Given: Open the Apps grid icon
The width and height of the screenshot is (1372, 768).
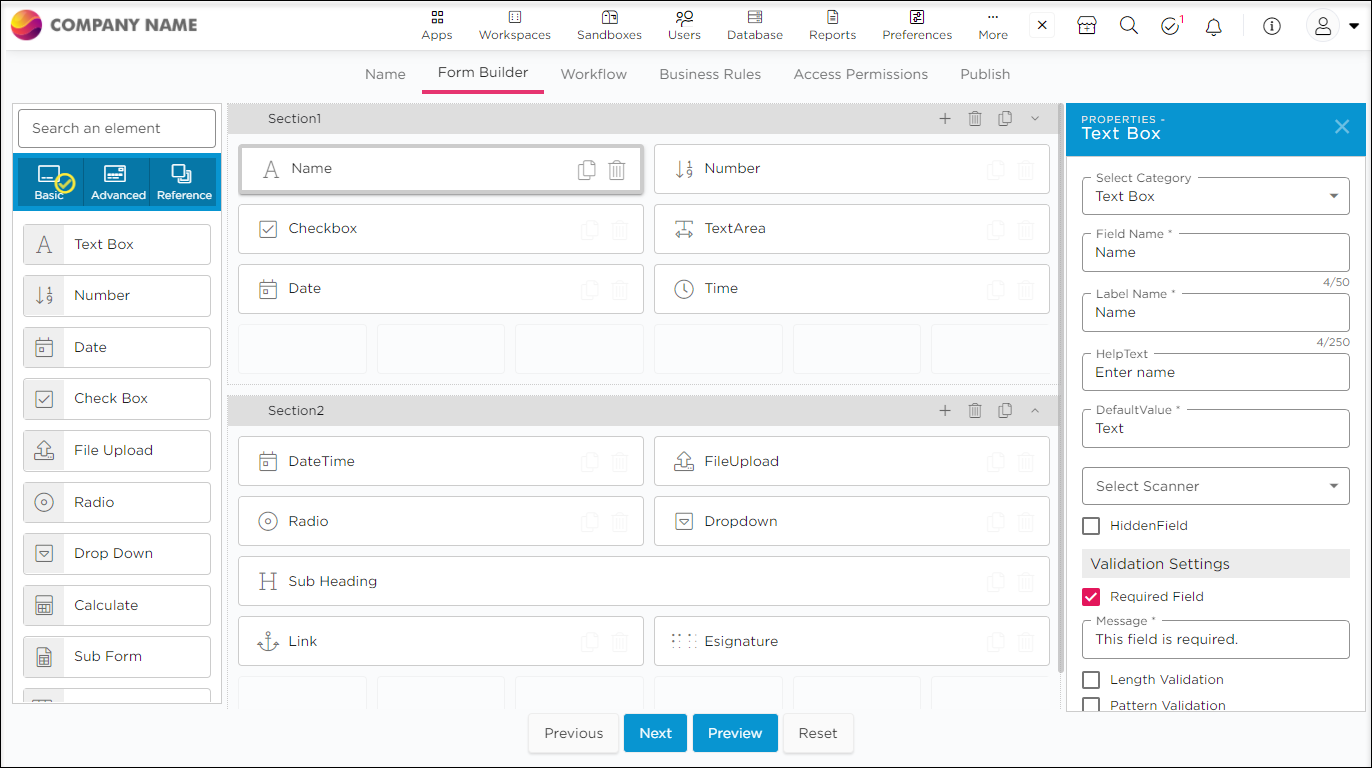Looking at the screenshot, I should pyautogui.click(x=437, y=18).
